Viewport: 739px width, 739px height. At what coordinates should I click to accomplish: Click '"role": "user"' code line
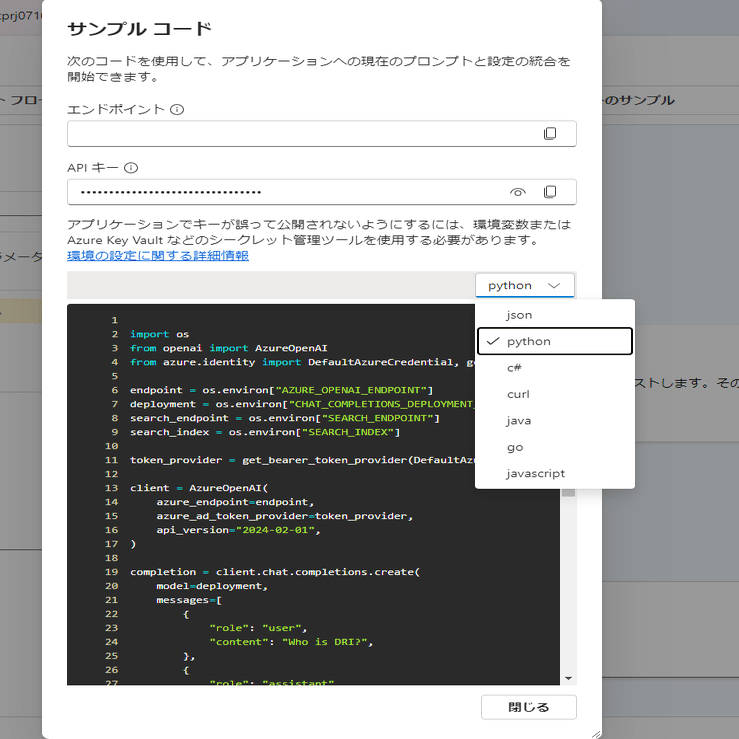[x=258, y=628]
